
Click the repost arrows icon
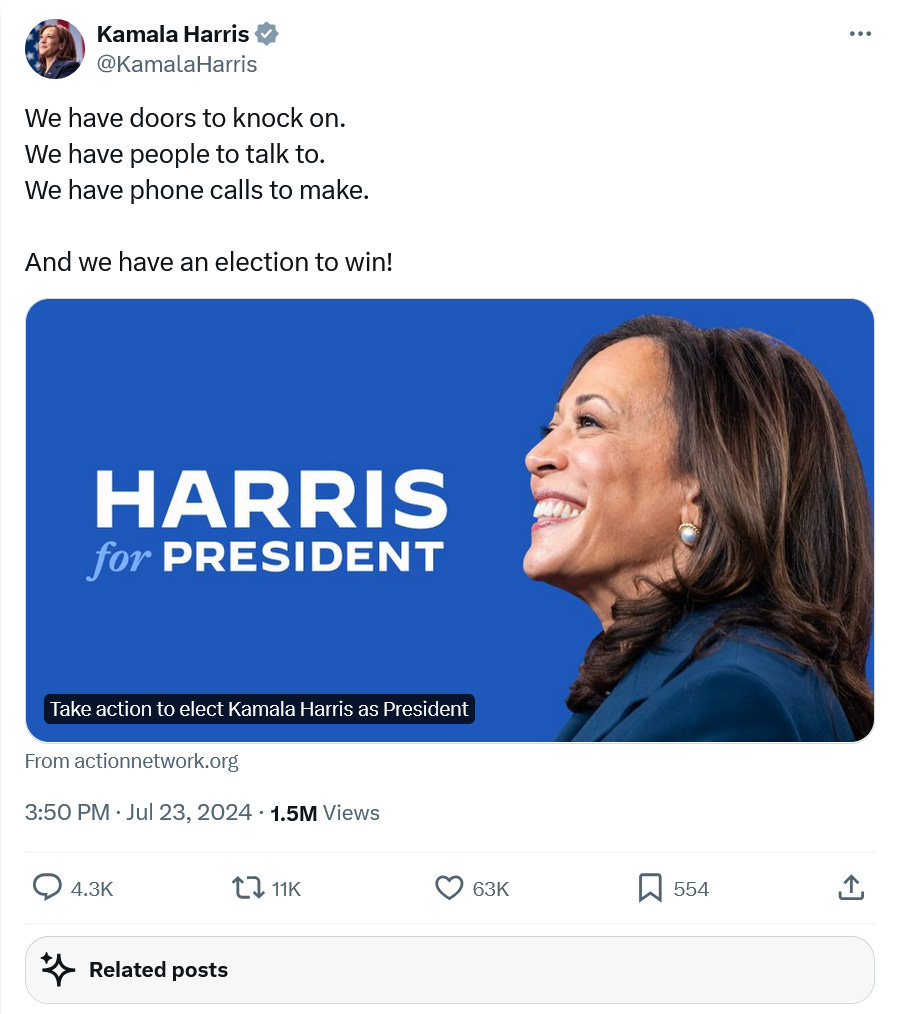coord(248,888)
